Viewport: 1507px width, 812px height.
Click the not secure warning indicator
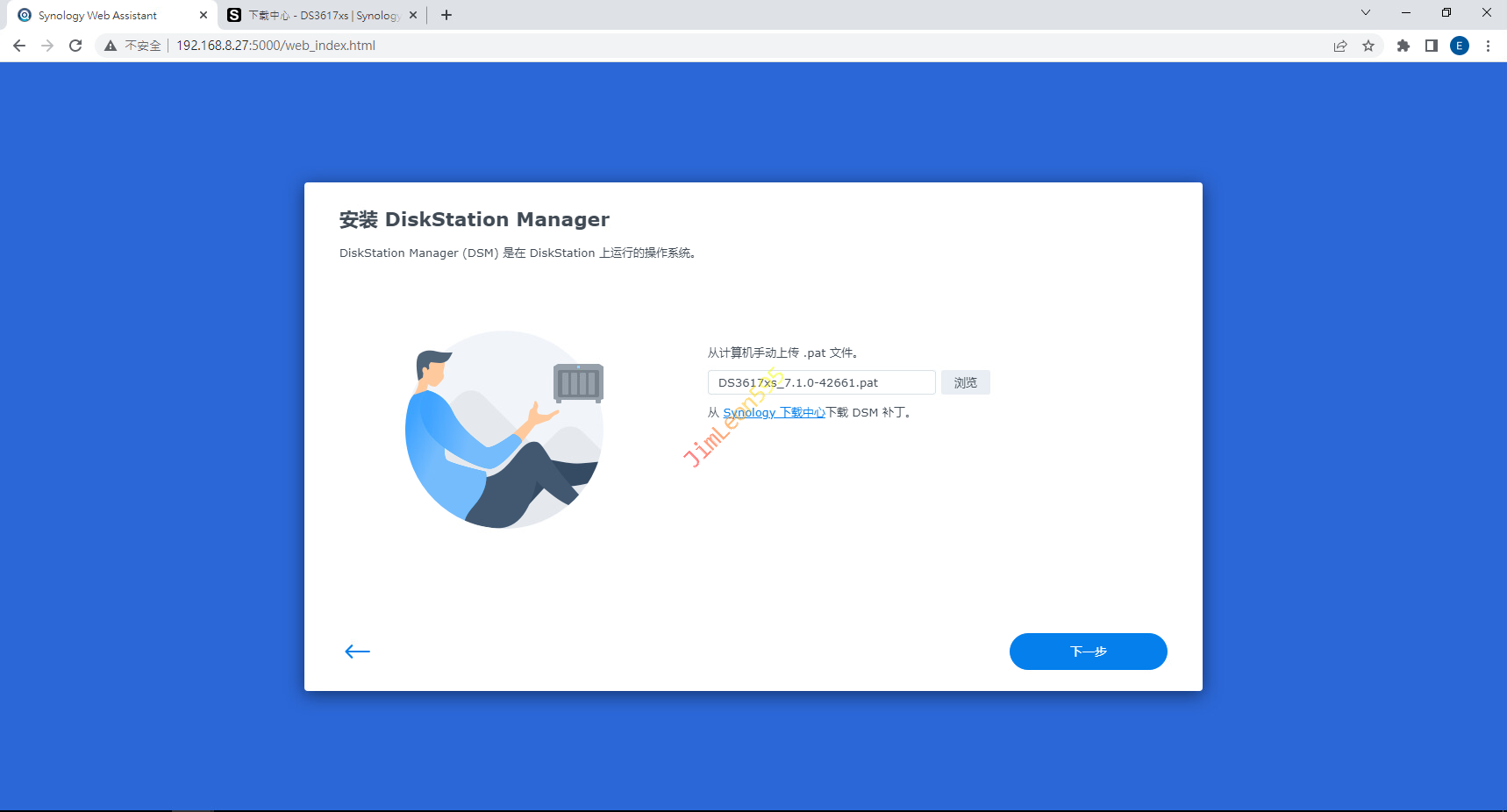(x=132, y=46)
